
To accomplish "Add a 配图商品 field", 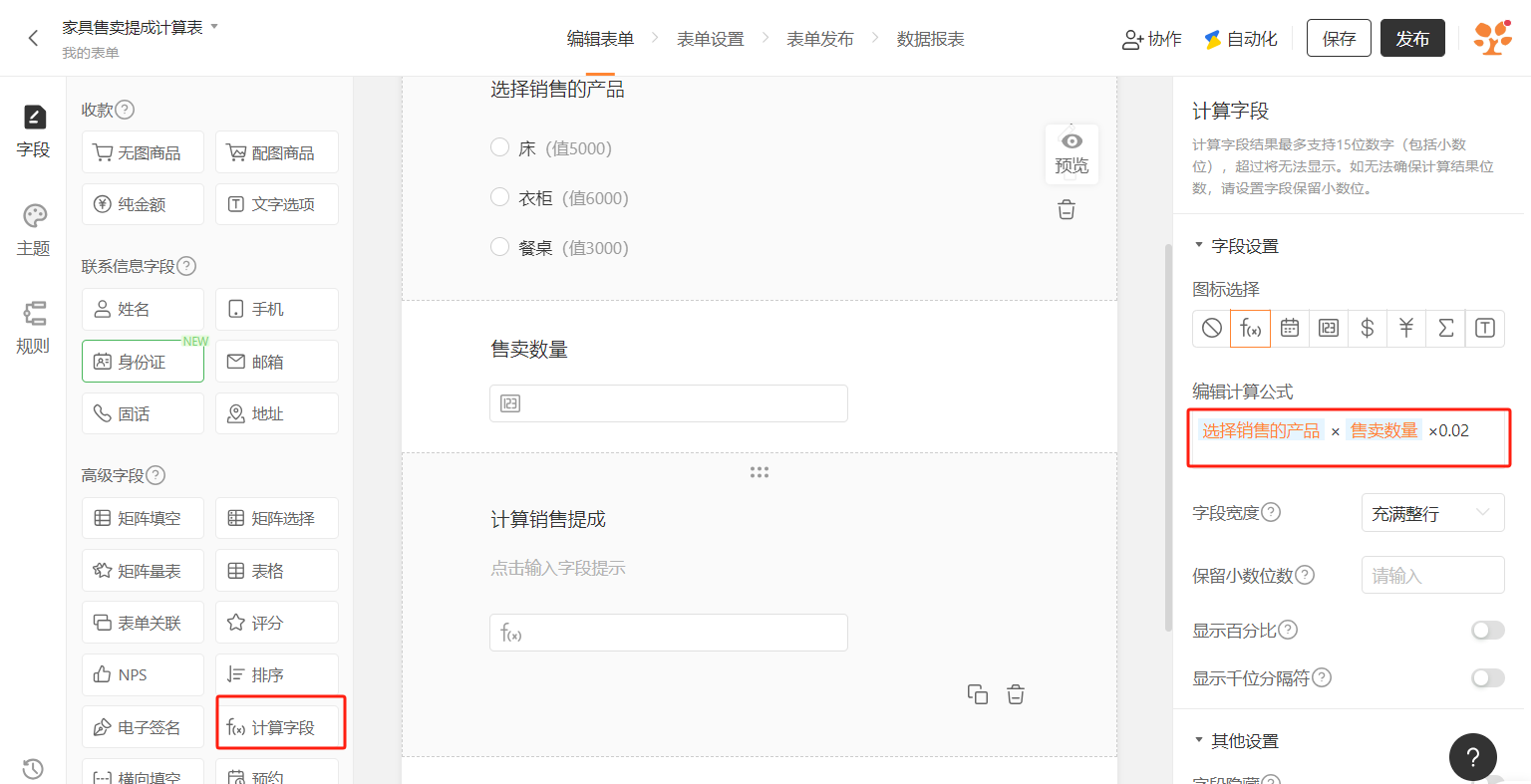I will (x=277, y=152).
